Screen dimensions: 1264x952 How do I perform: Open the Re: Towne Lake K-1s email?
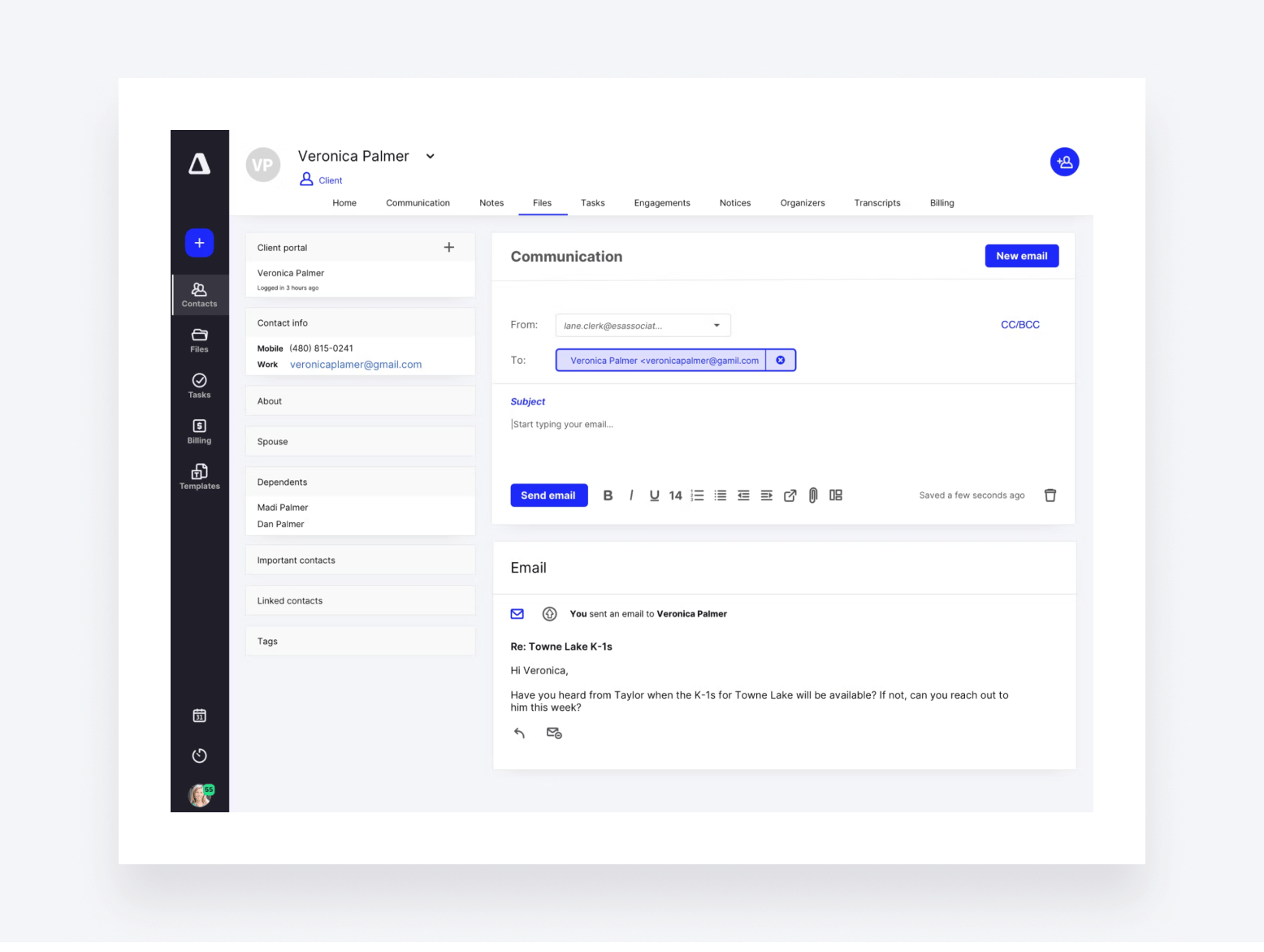(x=561, y=647)
